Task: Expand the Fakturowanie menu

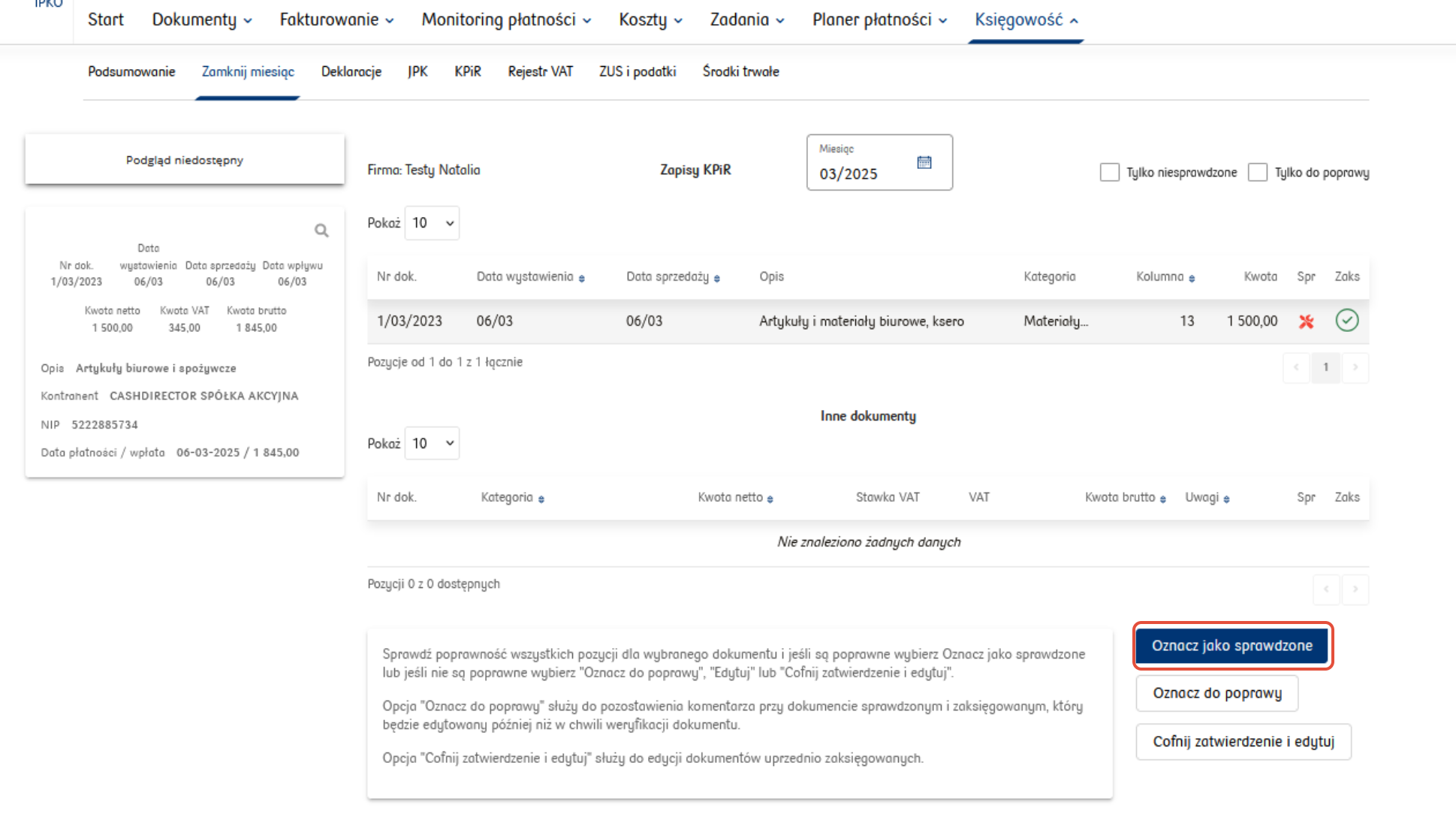Action: [336, 20]
